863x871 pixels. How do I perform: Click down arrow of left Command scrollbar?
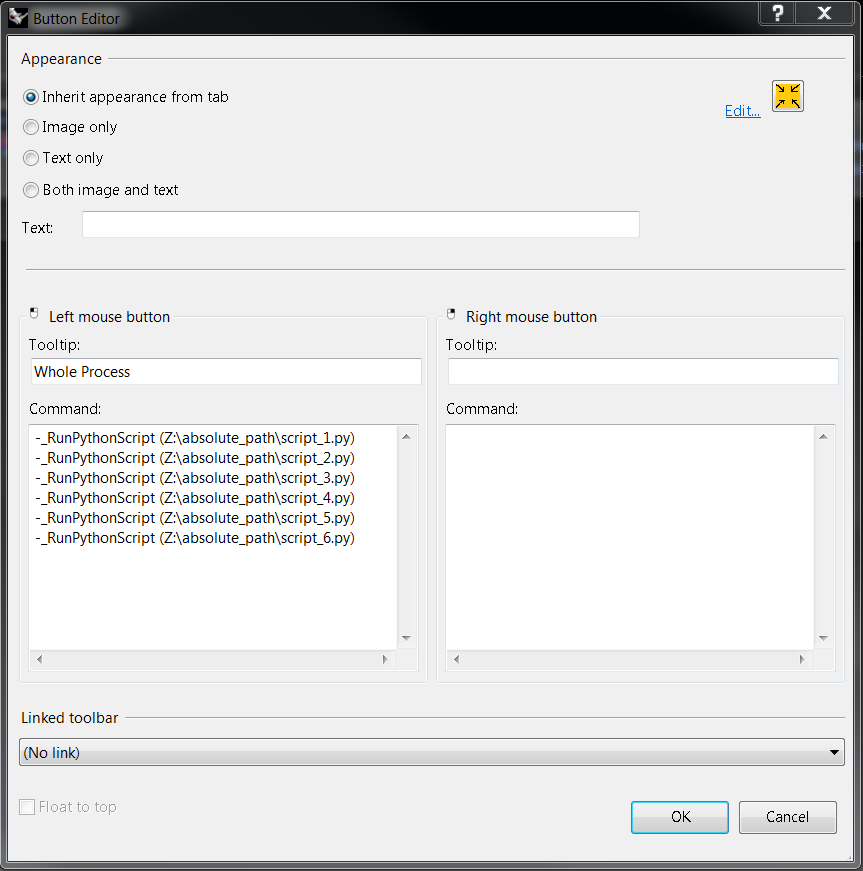[407, 638]
